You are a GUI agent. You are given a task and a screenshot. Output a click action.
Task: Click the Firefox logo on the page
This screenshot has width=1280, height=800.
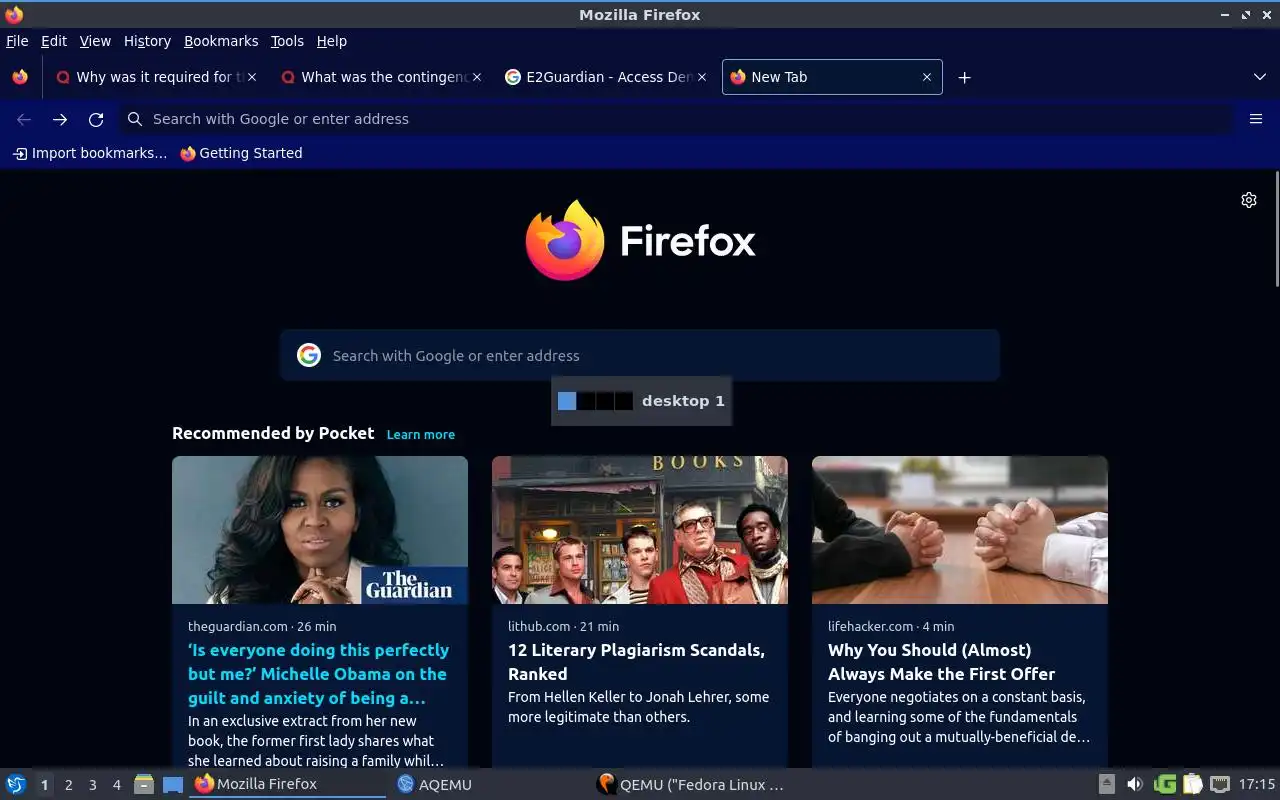pos(640,240)
